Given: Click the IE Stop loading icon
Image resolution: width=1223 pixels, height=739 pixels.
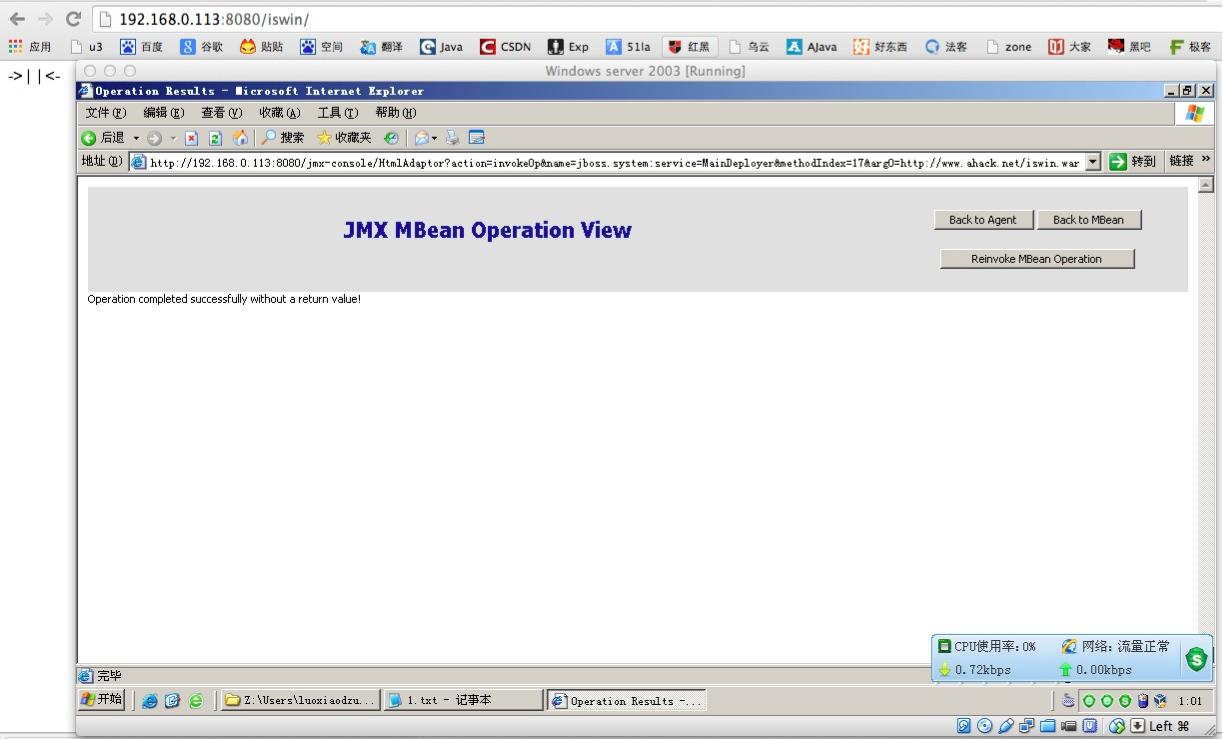Looking at the screenshot, I should [192, 138].
